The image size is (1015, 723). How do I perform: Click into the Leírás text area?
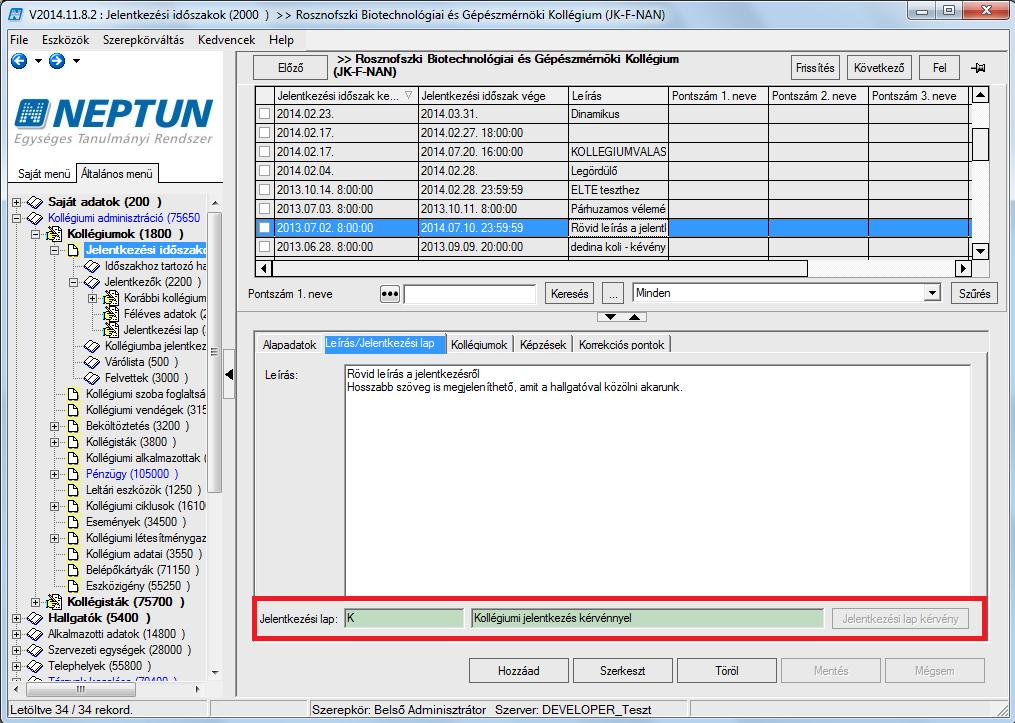tap(658, 481)
